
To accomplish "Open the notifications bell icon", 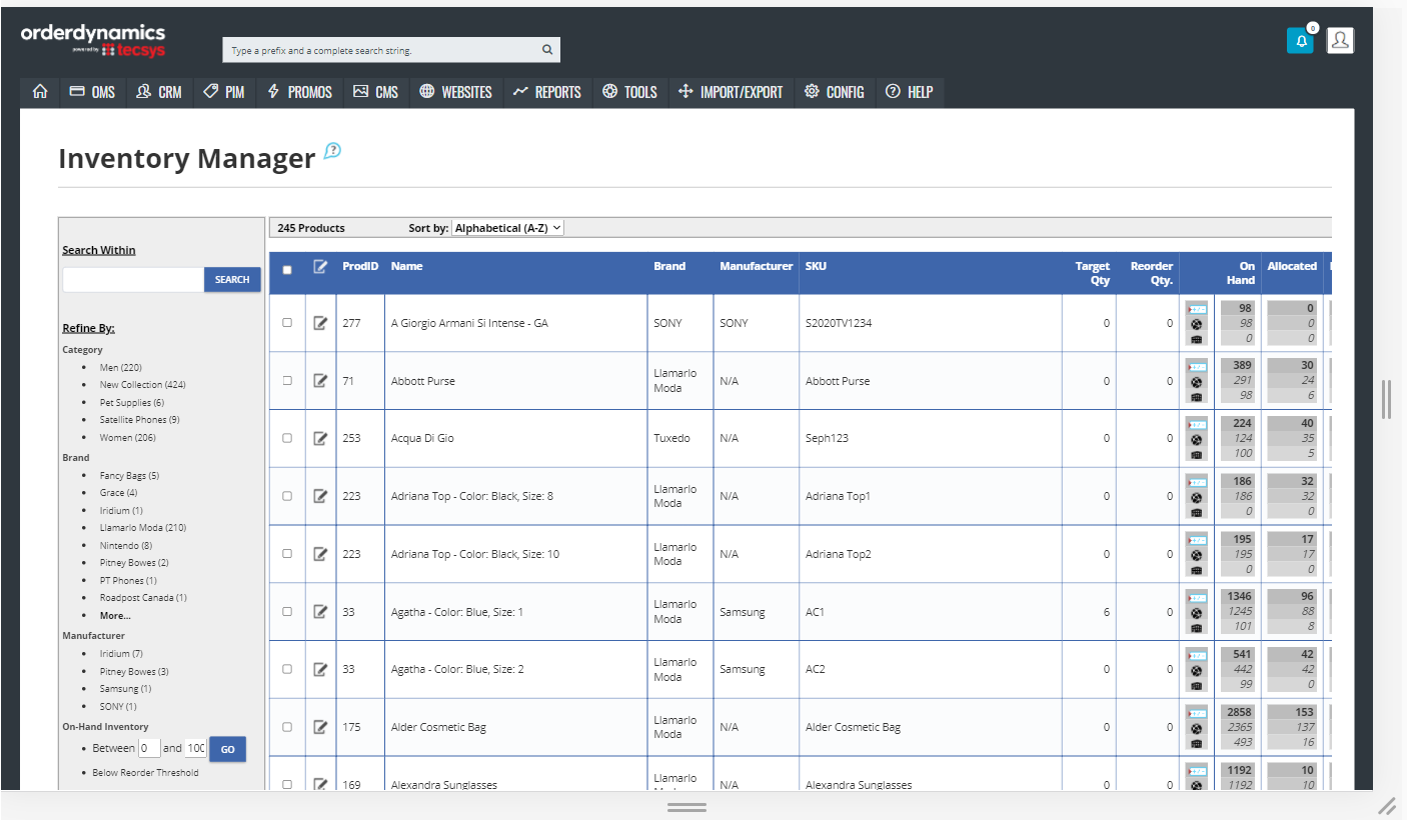I will (x=1299, y=40).
